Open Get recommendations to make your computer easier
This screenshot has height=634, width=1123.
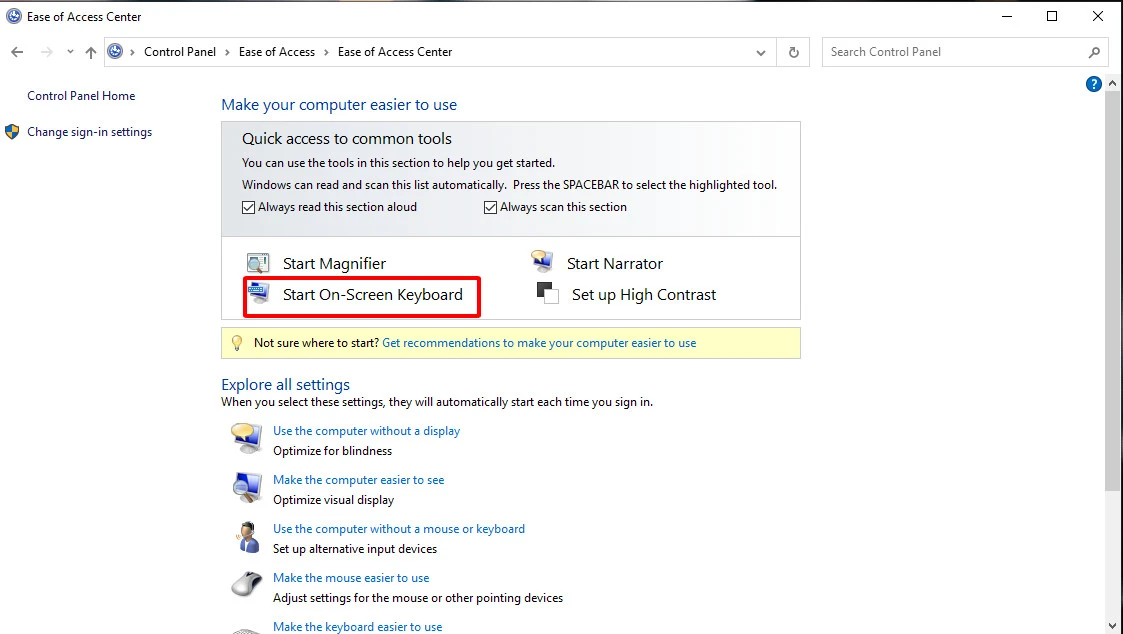pyautogui.click(x=539, y=342)
